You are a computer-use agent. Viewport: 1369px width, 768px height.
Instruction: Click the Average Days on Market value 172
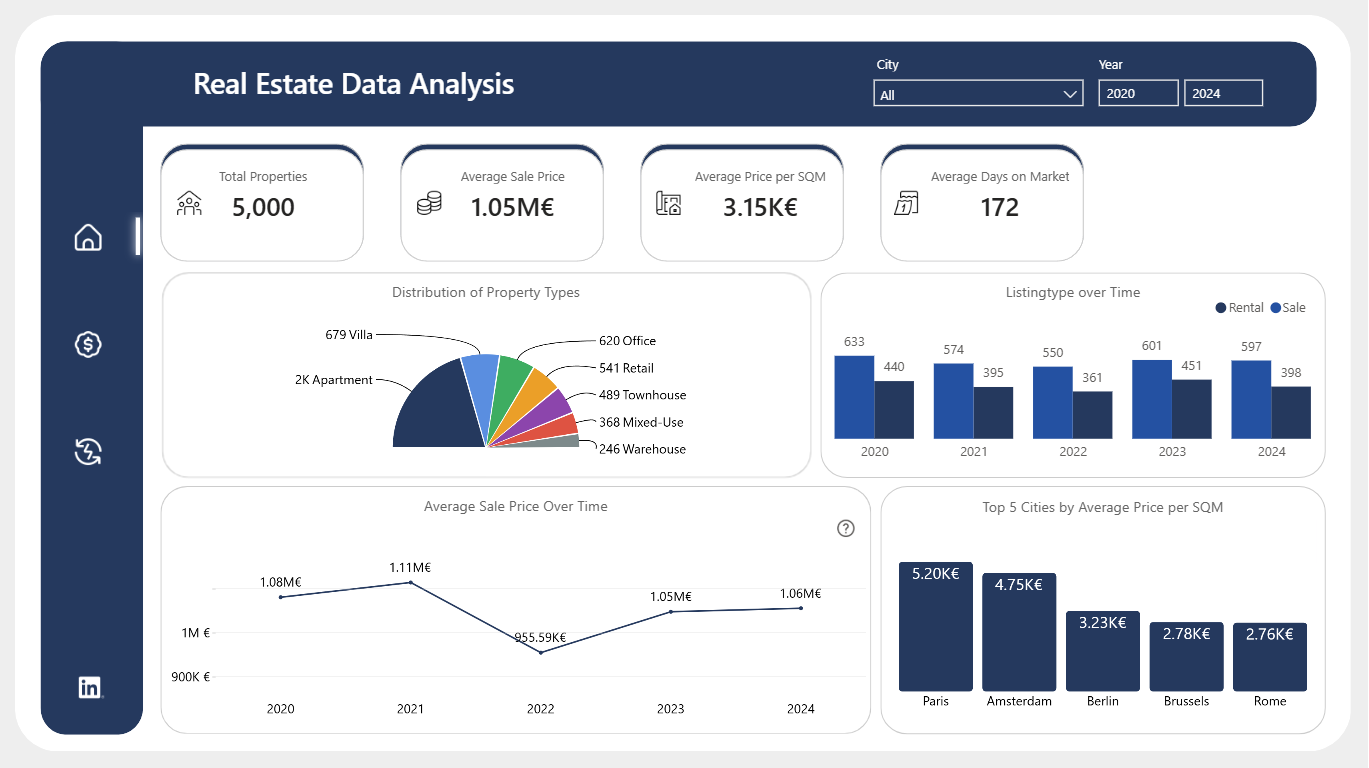click(1000, 207)
